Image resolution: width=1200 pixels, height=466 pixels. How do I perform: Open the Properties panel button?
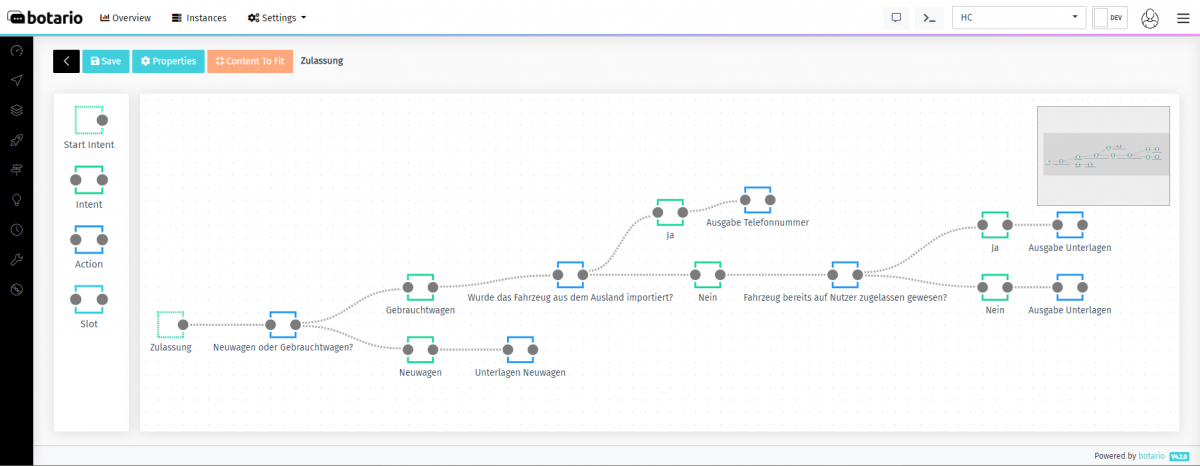coord(168,61)
